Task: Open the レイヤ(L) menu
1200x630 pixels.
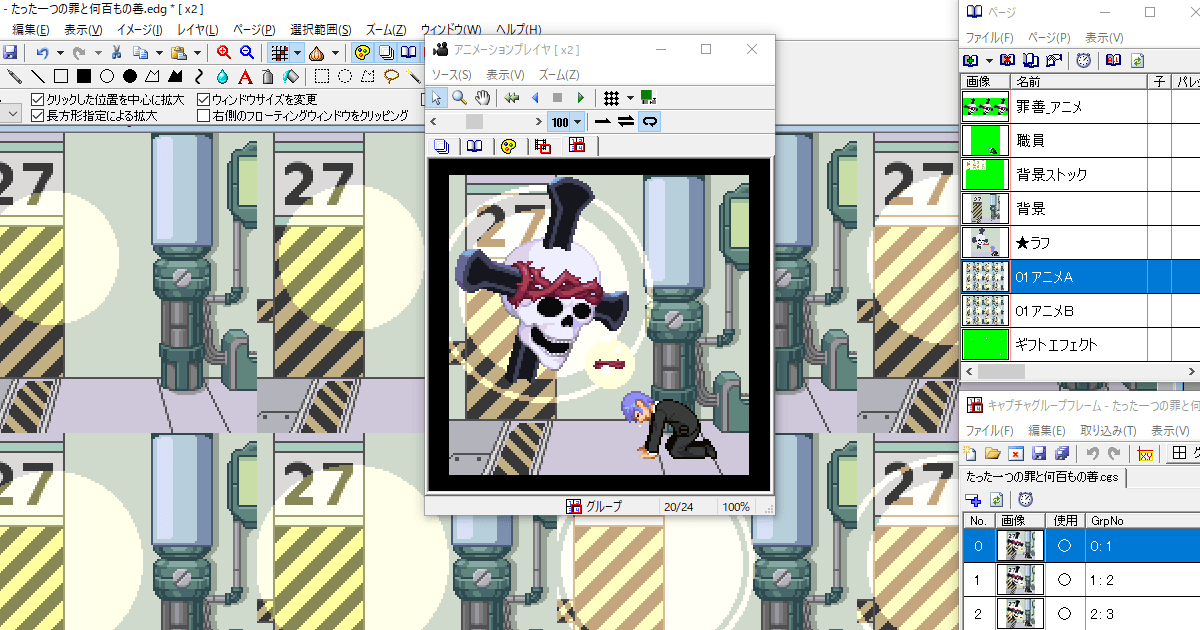Action: 199,30
